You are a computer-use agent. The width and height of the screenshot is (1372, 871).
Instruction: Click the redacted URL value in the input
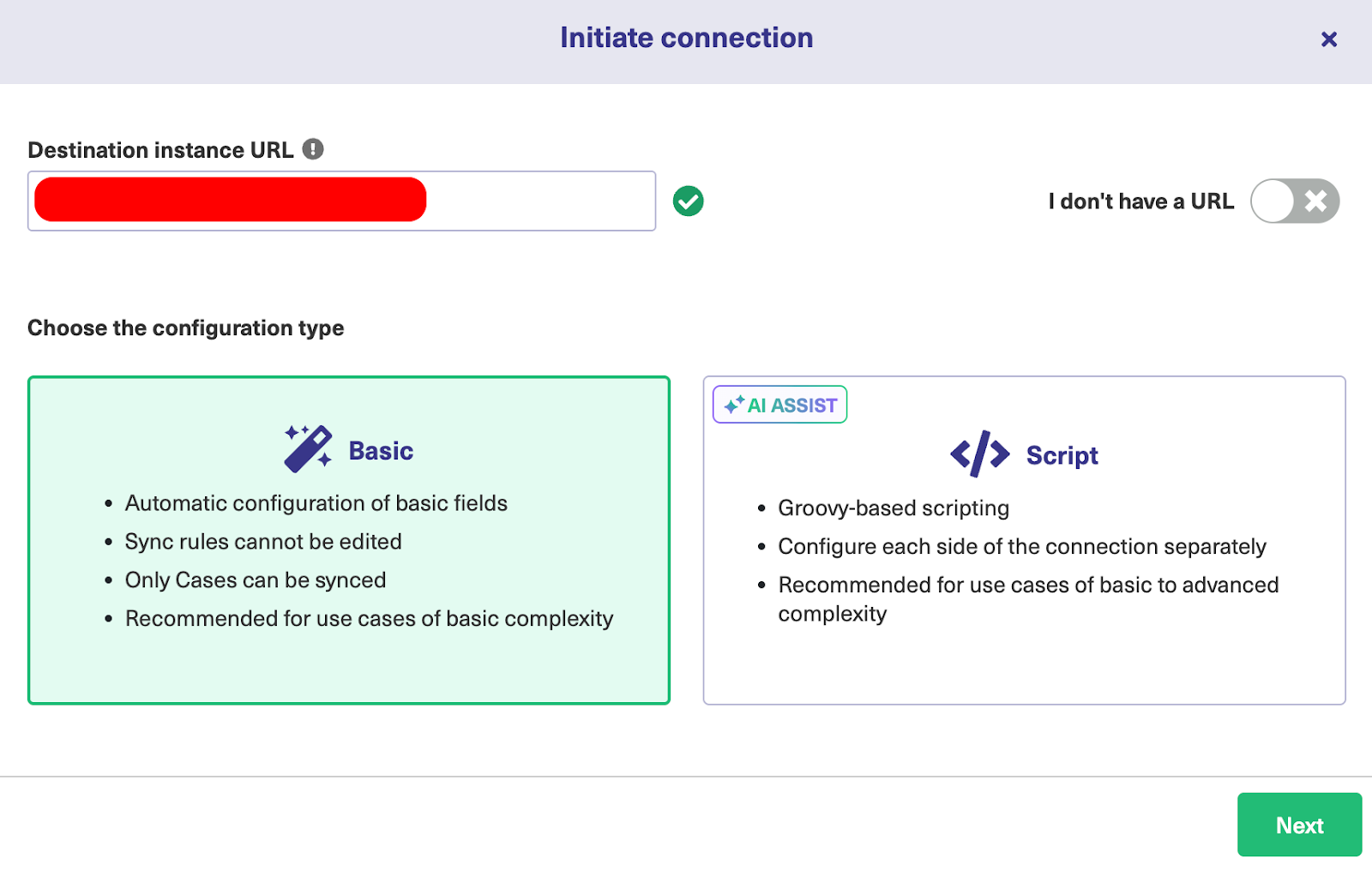click(x=230, y=200)
